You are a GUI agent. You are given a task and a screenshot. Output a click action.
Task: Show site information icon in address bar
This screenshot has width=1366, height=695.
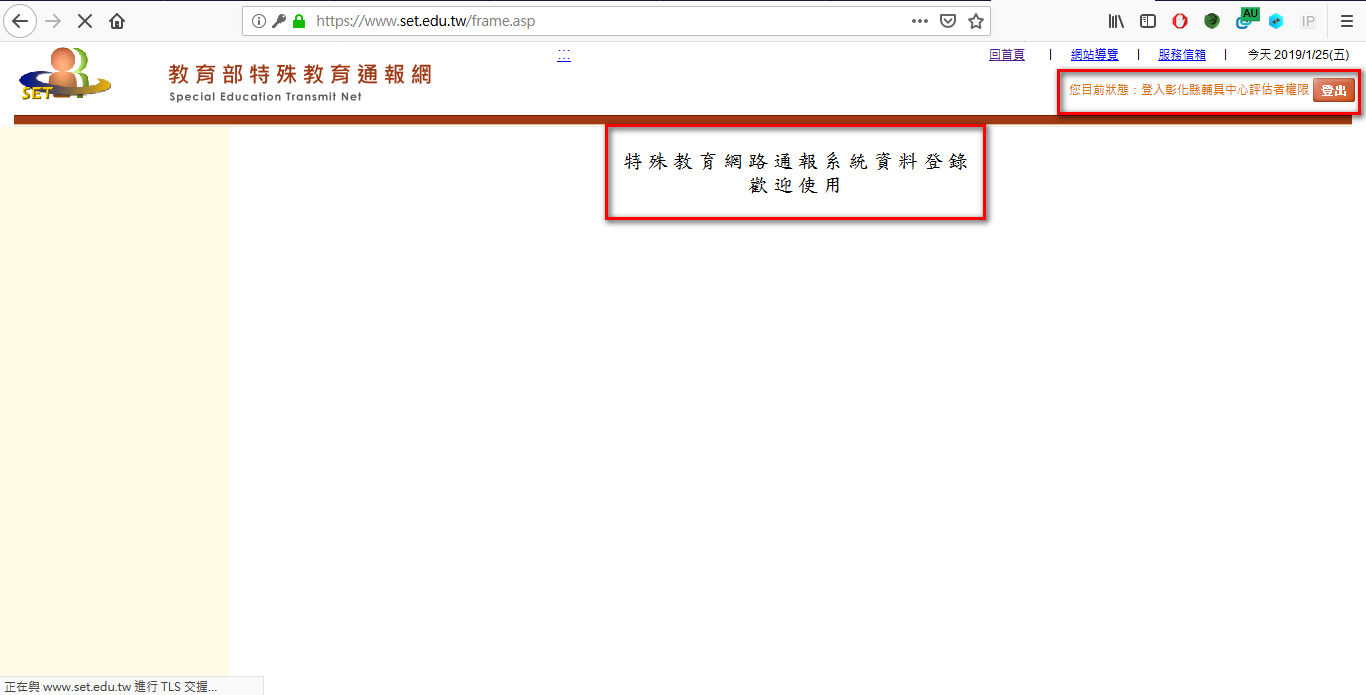(x=259, y=20)
